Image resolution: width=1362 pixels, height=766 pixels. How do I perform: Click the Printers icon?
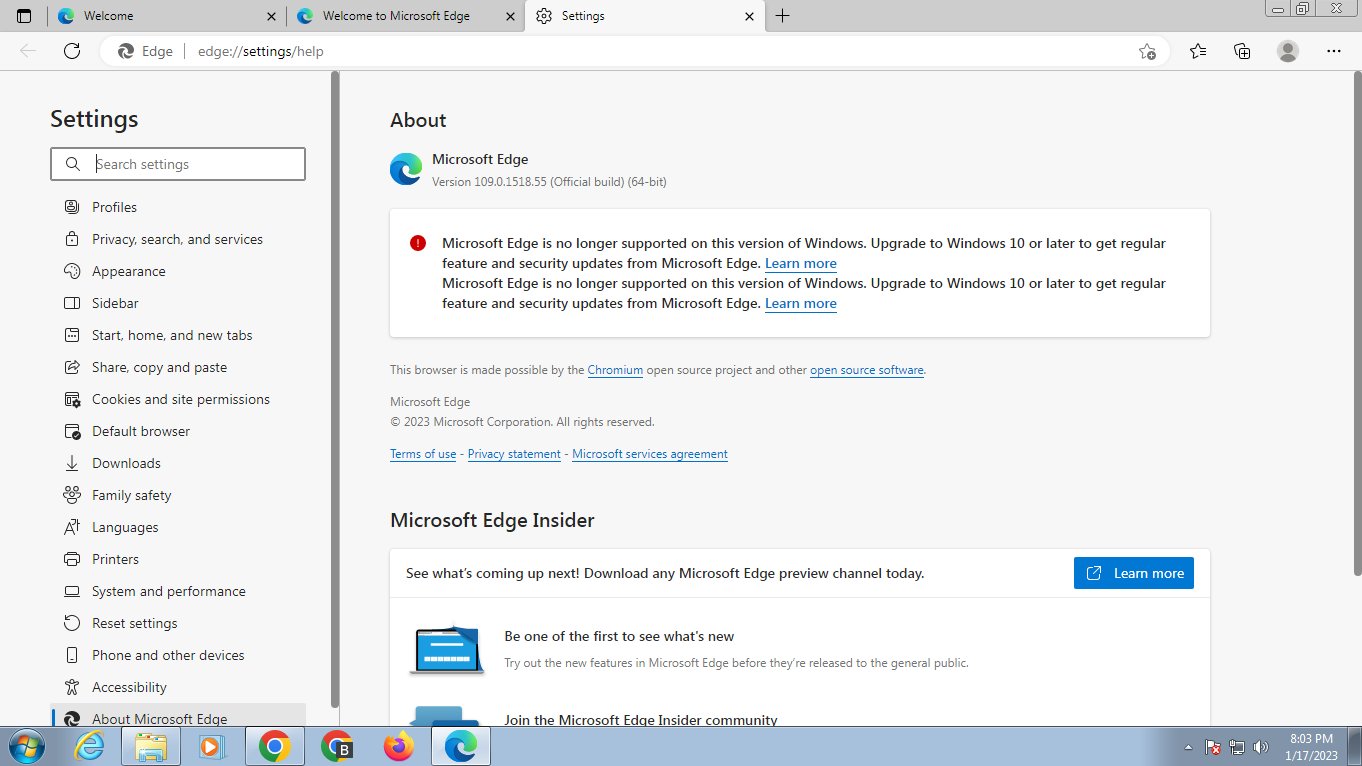click(72, 559)
